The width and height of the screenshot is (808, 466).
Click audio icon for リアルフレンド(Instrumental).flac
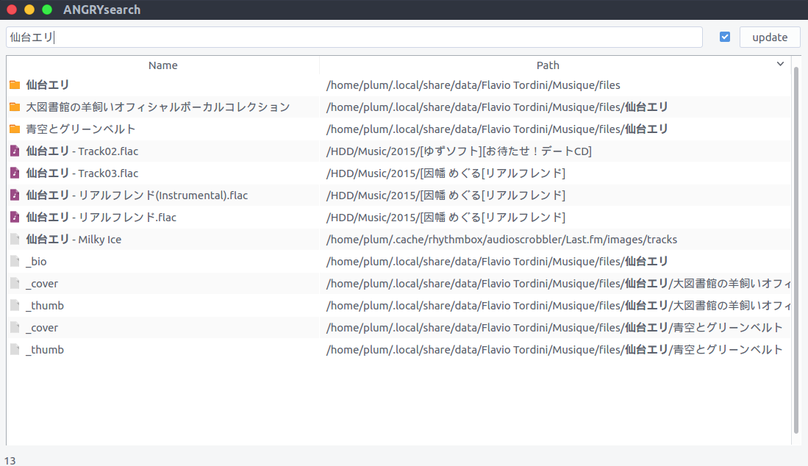(x=15, y=195)
